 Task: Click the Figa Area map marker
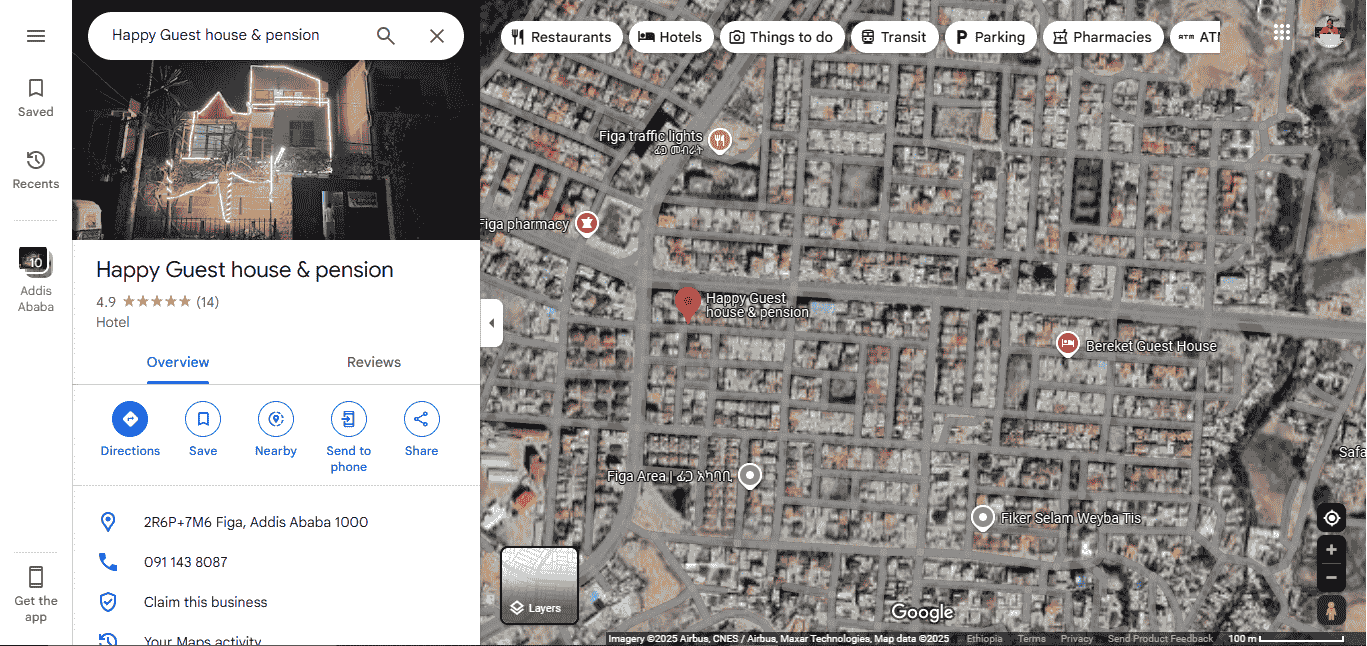click(x=749, y=476)
